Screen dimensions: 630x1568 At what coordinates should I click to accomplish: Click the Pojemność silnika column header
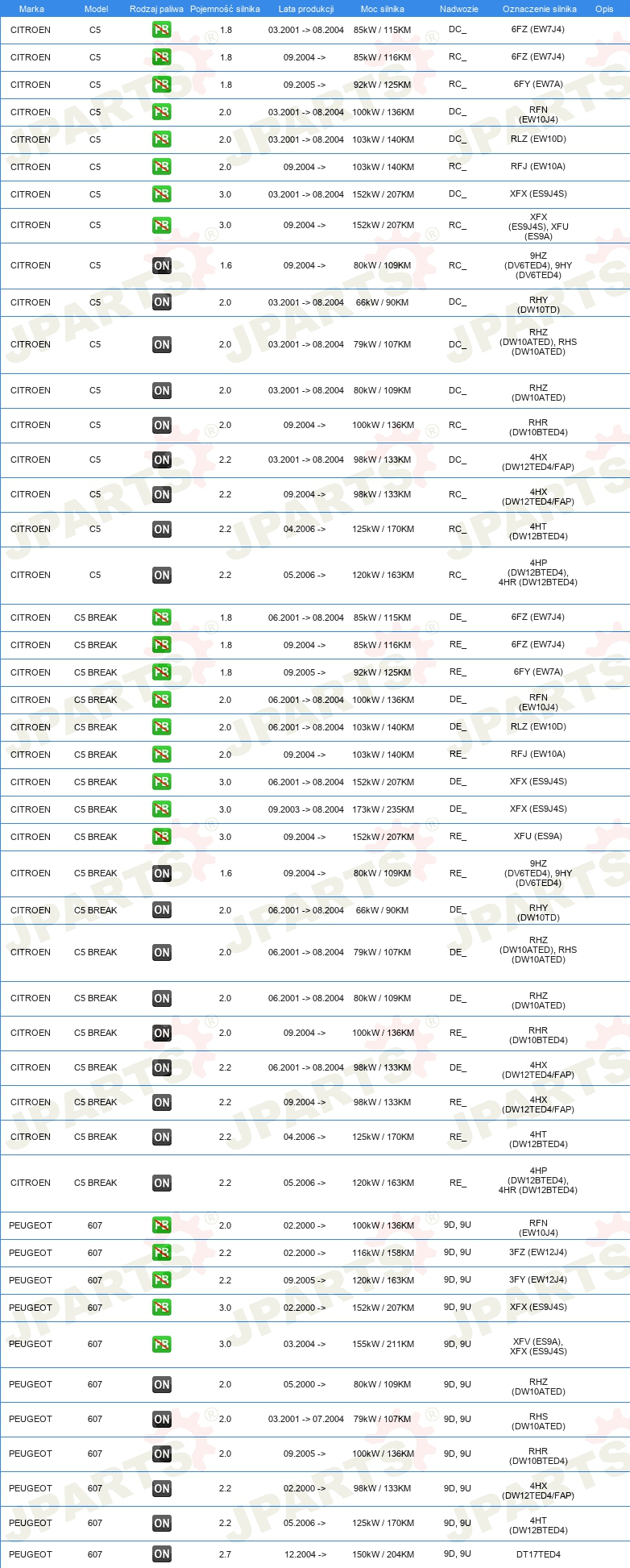(225, 9)
